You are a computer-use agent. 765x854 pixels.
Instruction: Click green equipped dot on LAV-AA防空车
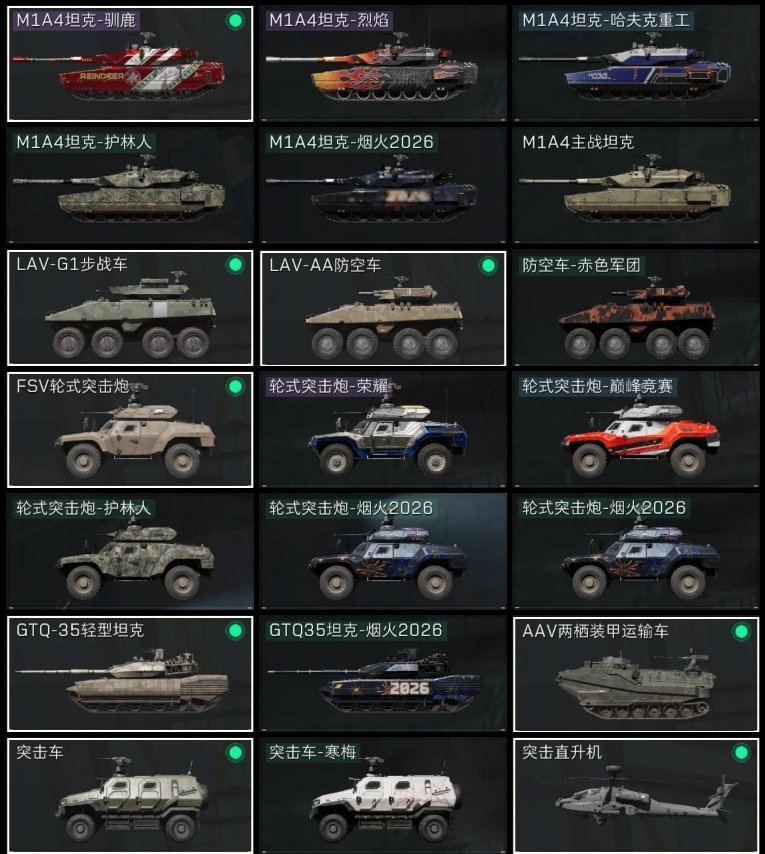pyautogui.click(x=488, y=266)
